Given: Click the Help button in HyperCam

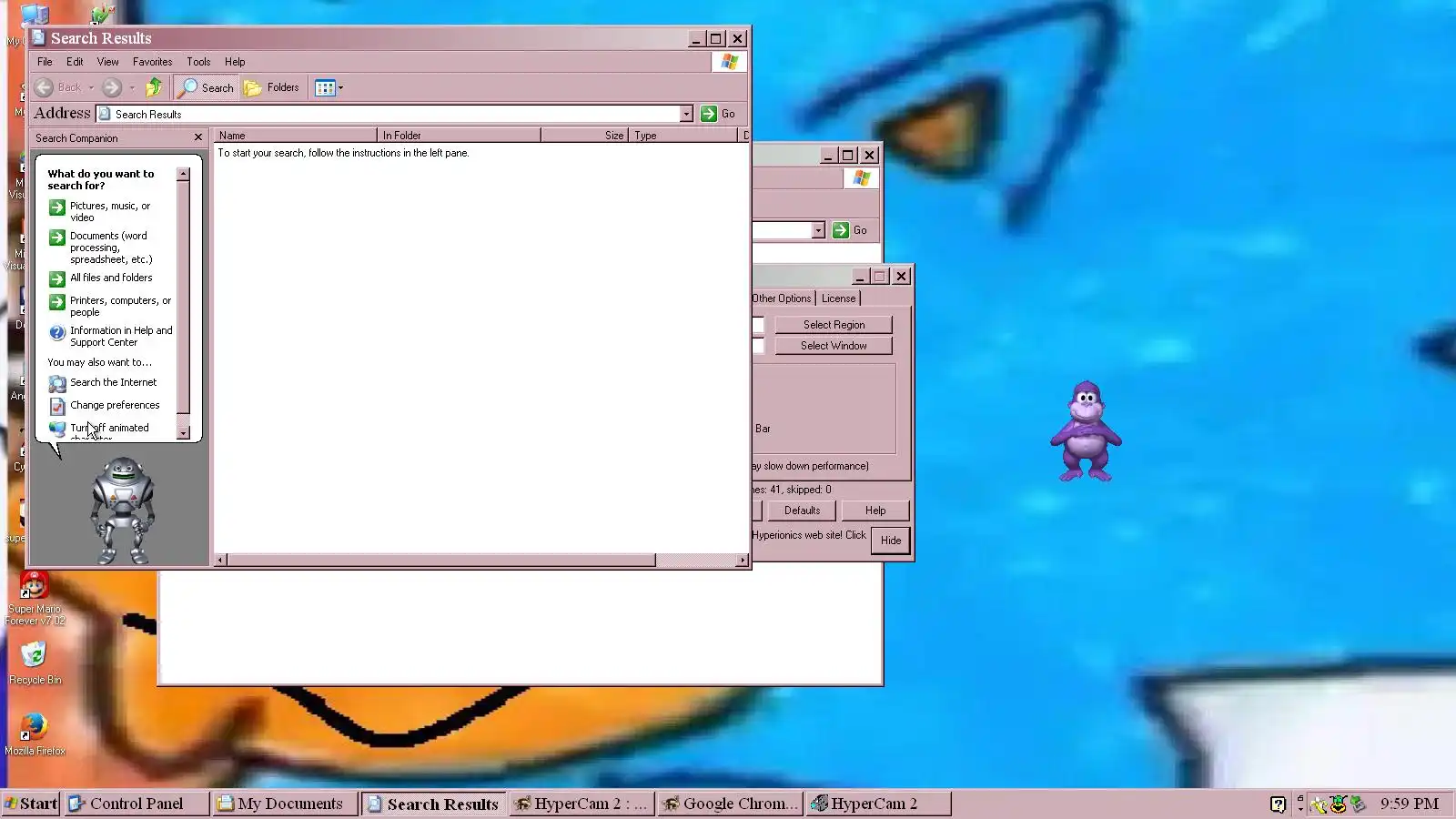Looking at the screenshot, I should tap(875, 511).
